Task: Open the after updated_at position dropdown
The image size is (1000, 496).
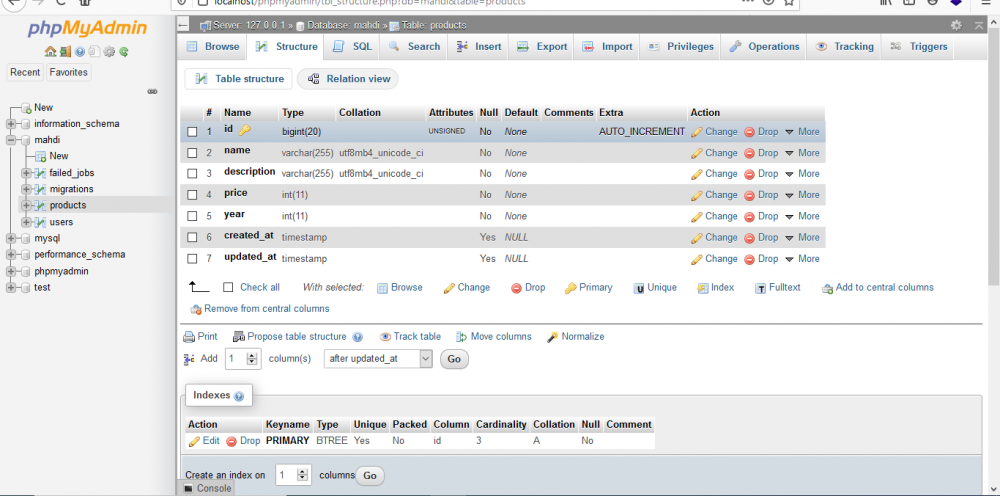Action: (x=379, y=359)
